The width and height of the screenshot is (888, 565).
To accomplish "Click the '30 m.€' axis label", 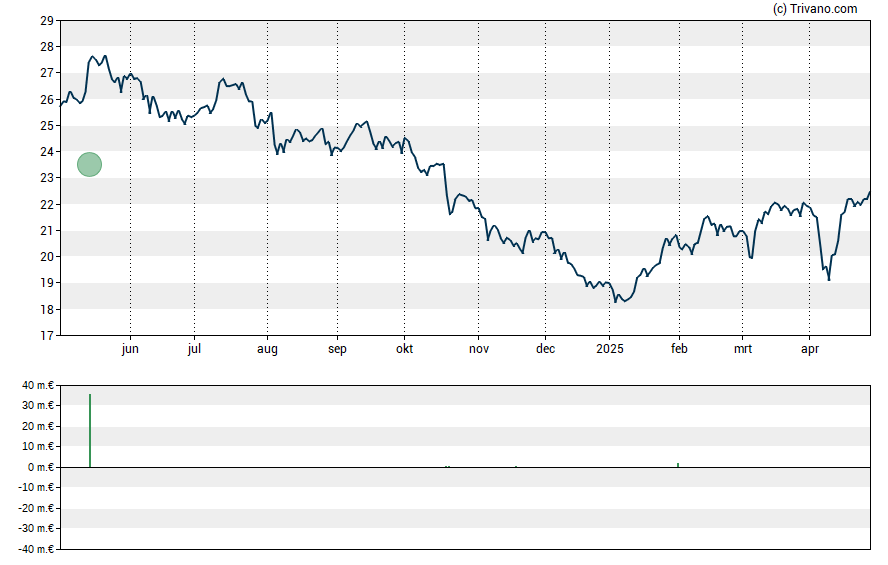I will [x=38, y=405].
